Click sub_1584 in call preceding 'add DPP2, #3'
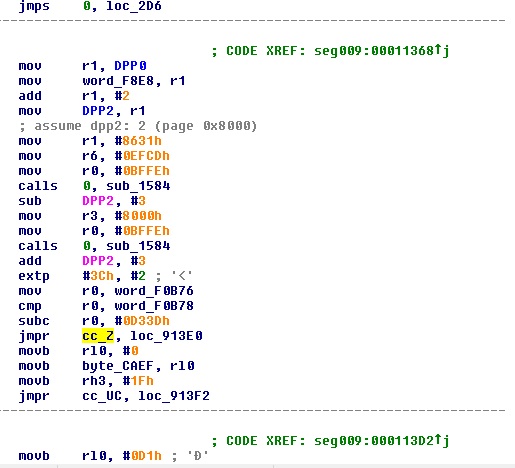The height and width of the screenshot is (468, 515). pos(138,246)
